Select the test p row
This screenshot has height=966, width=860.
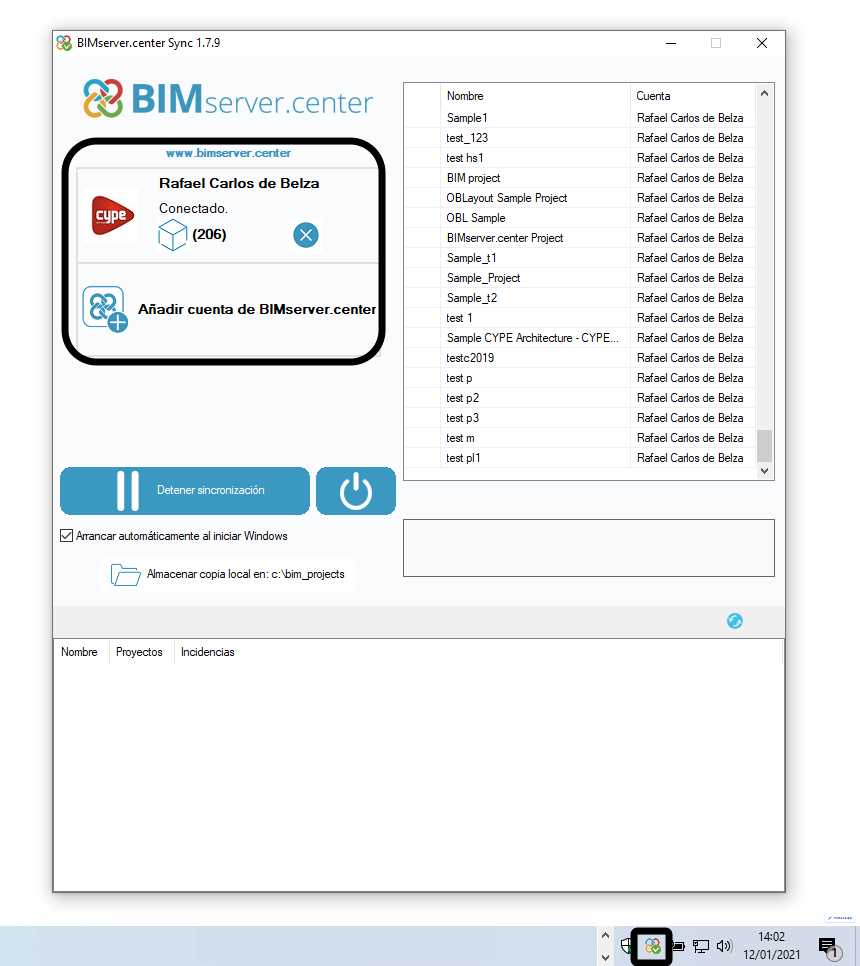[580, 378]
